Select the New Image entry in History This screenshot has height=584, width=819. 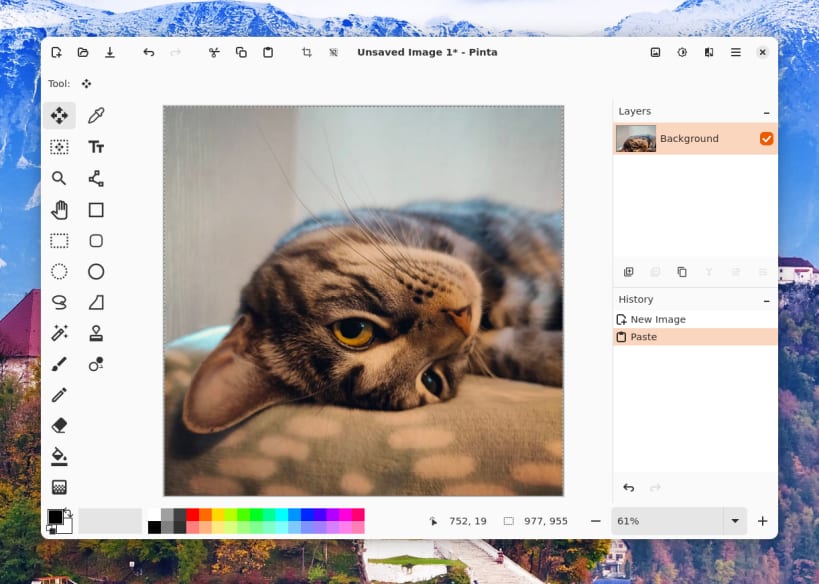pos(658,318)
